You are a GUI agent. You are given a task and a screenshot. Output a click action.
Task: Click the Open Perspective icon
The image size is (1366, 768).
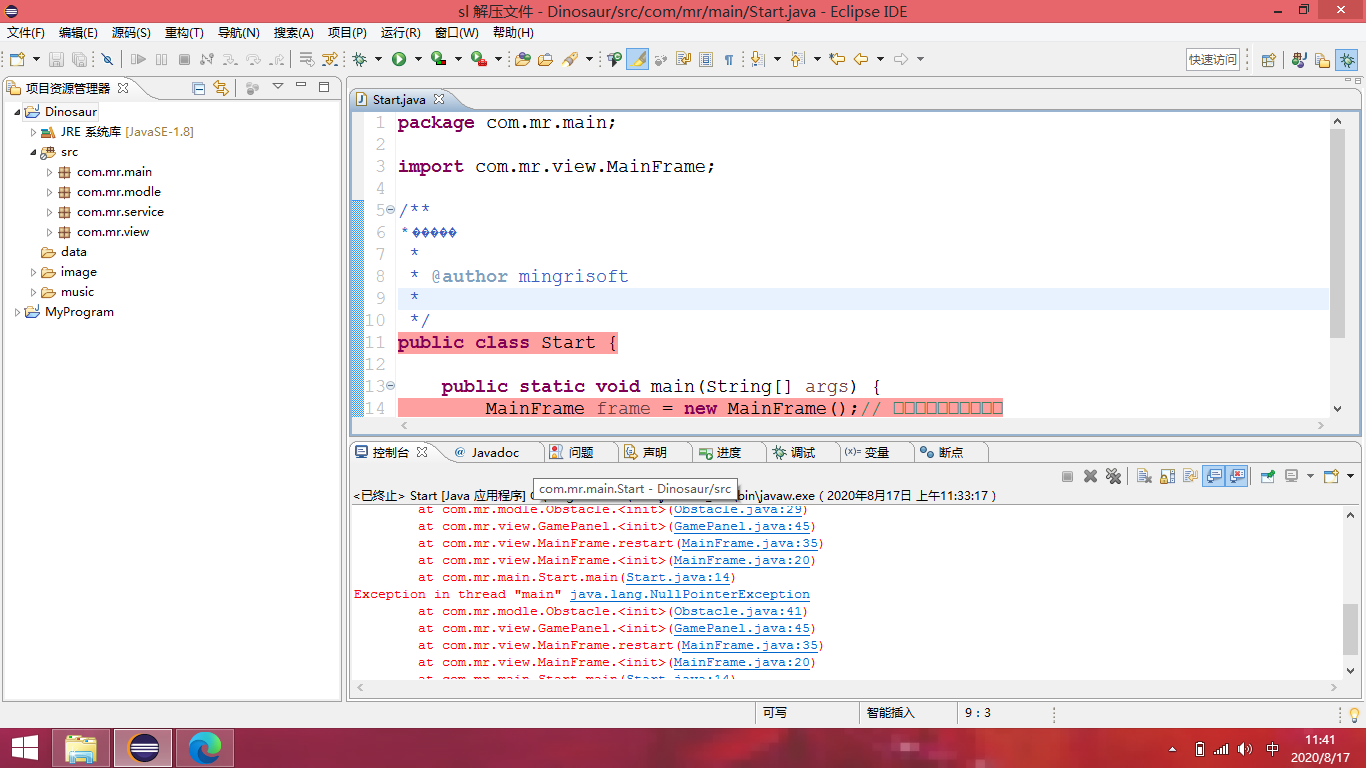click(x=1269, y=59)
